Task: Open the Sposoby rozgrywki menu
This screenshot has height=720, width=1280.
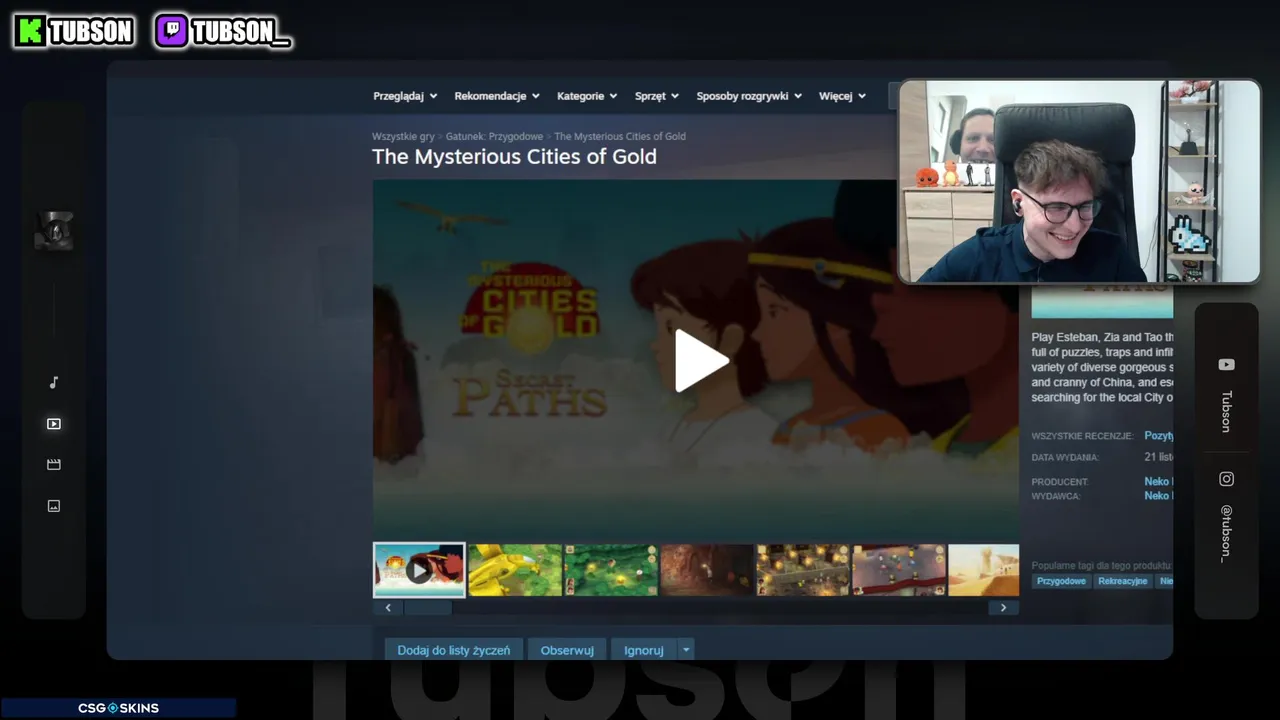Action: click(x=749, y=96)
